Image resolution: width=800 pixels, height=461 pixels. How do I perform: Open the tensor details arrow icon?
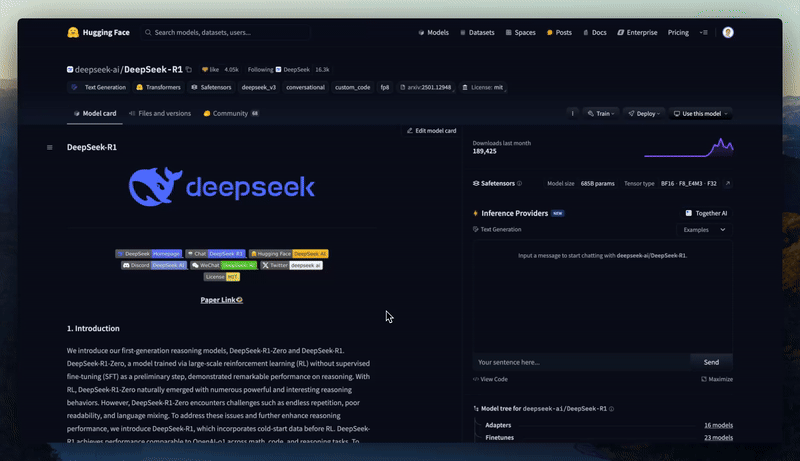coord(728,184)
